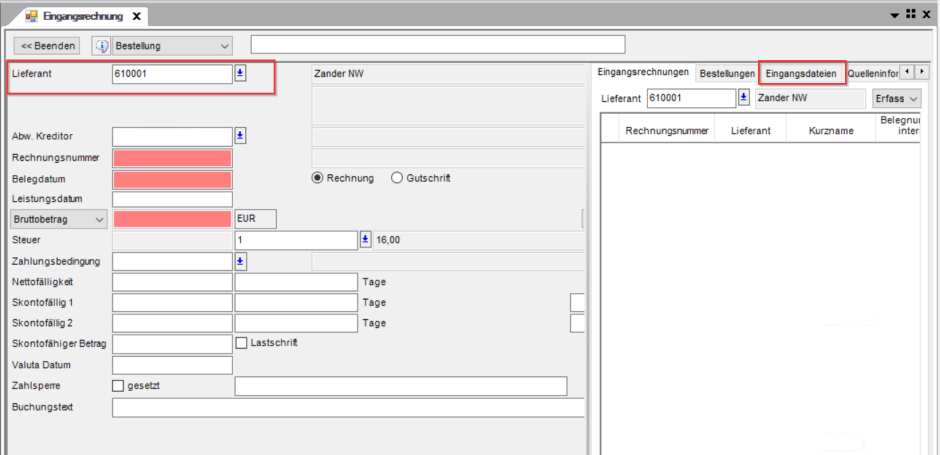Expand the Erfass dropdown in right panel
This screenshot has width=940, height=455.
[x=897, y=98]
